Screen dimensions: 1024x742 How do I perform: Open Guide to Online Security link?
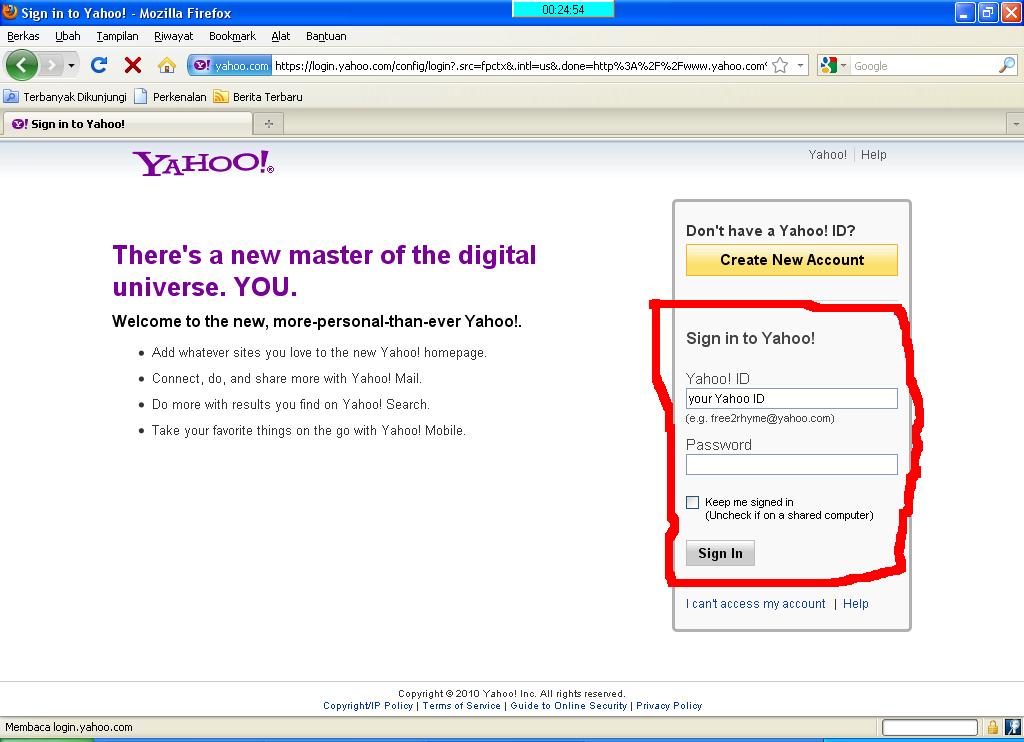568,705
